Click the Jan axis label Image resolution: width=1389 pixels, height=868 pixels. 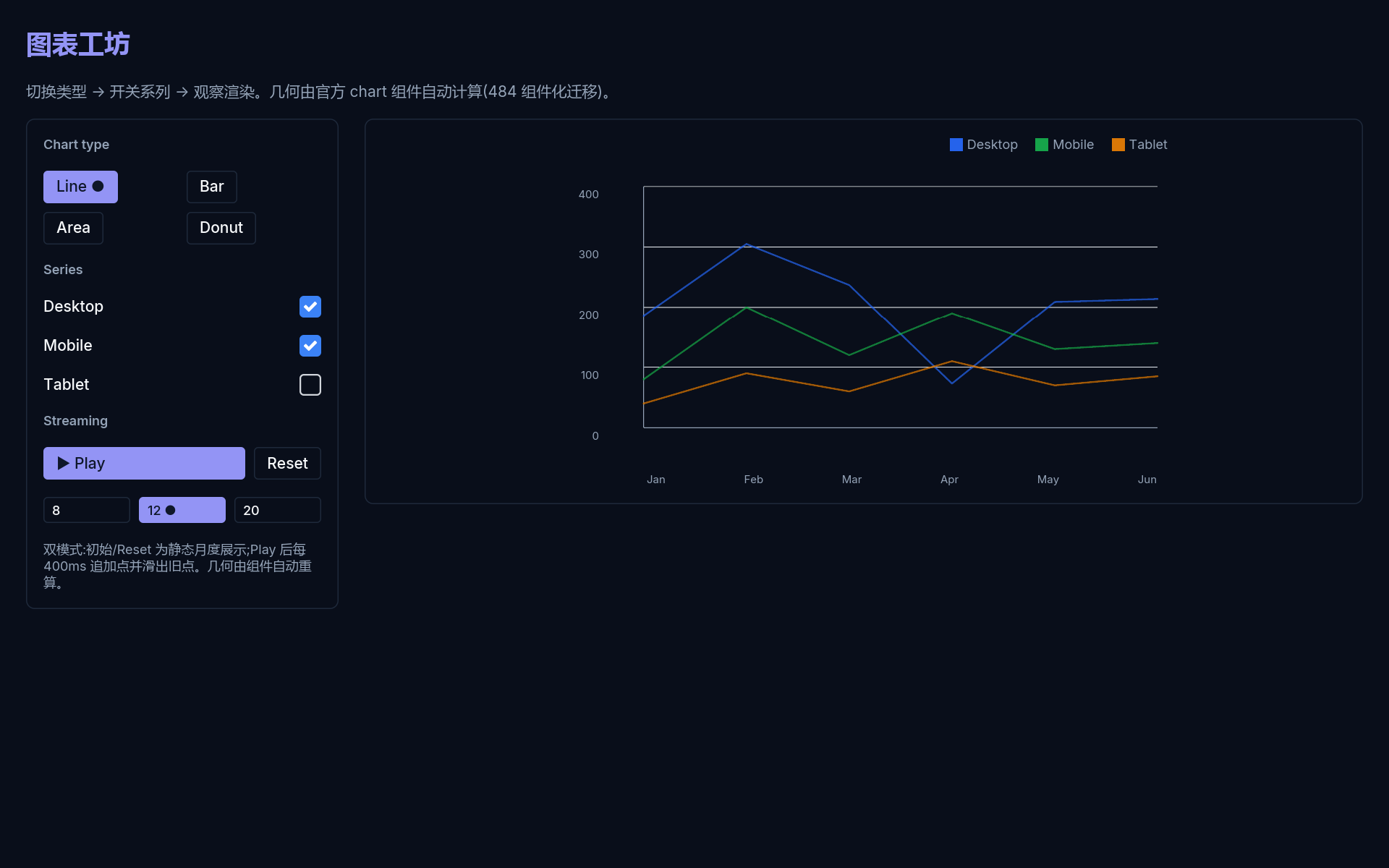pos(656,480)
